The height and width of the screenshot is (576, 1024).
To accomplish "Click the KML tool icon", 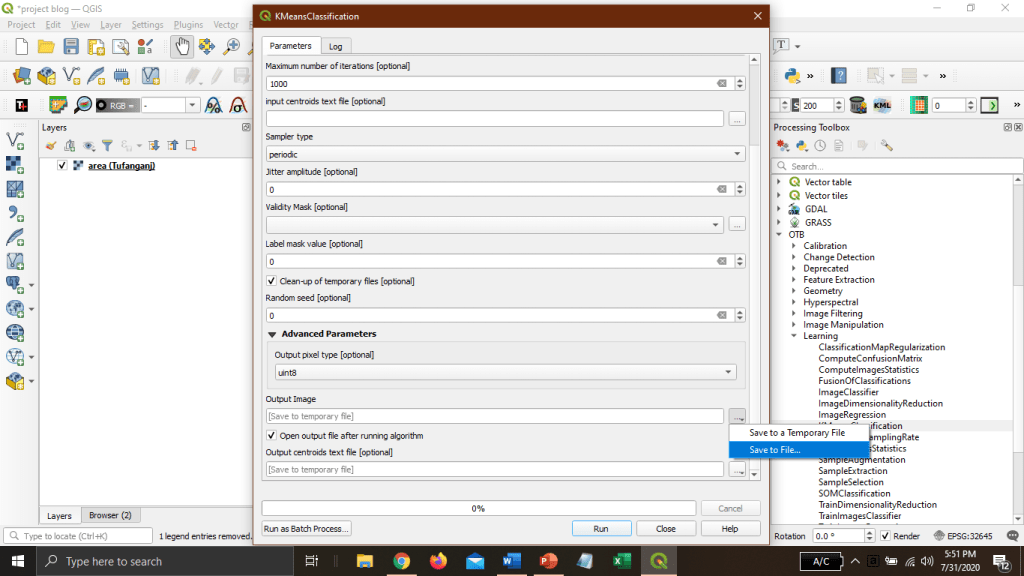I will [x=883, y=105].
